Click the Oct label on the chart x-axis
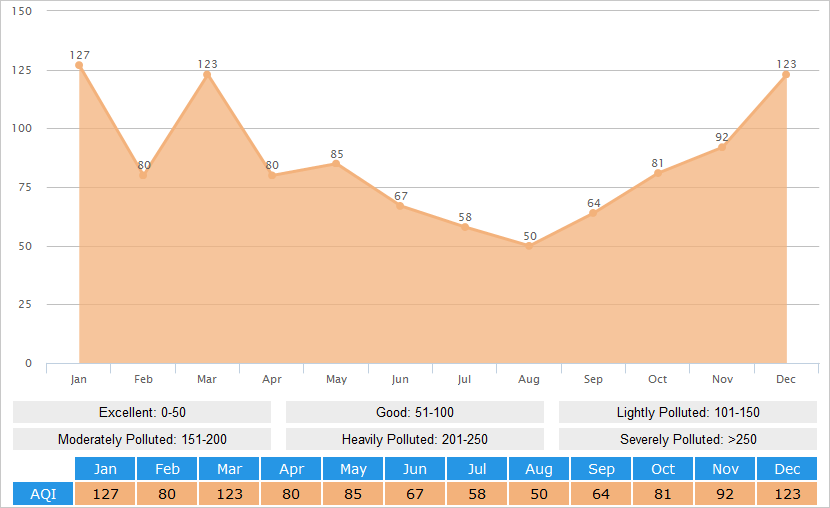Viewport: 830px width, 508px height. pos(657,379)
